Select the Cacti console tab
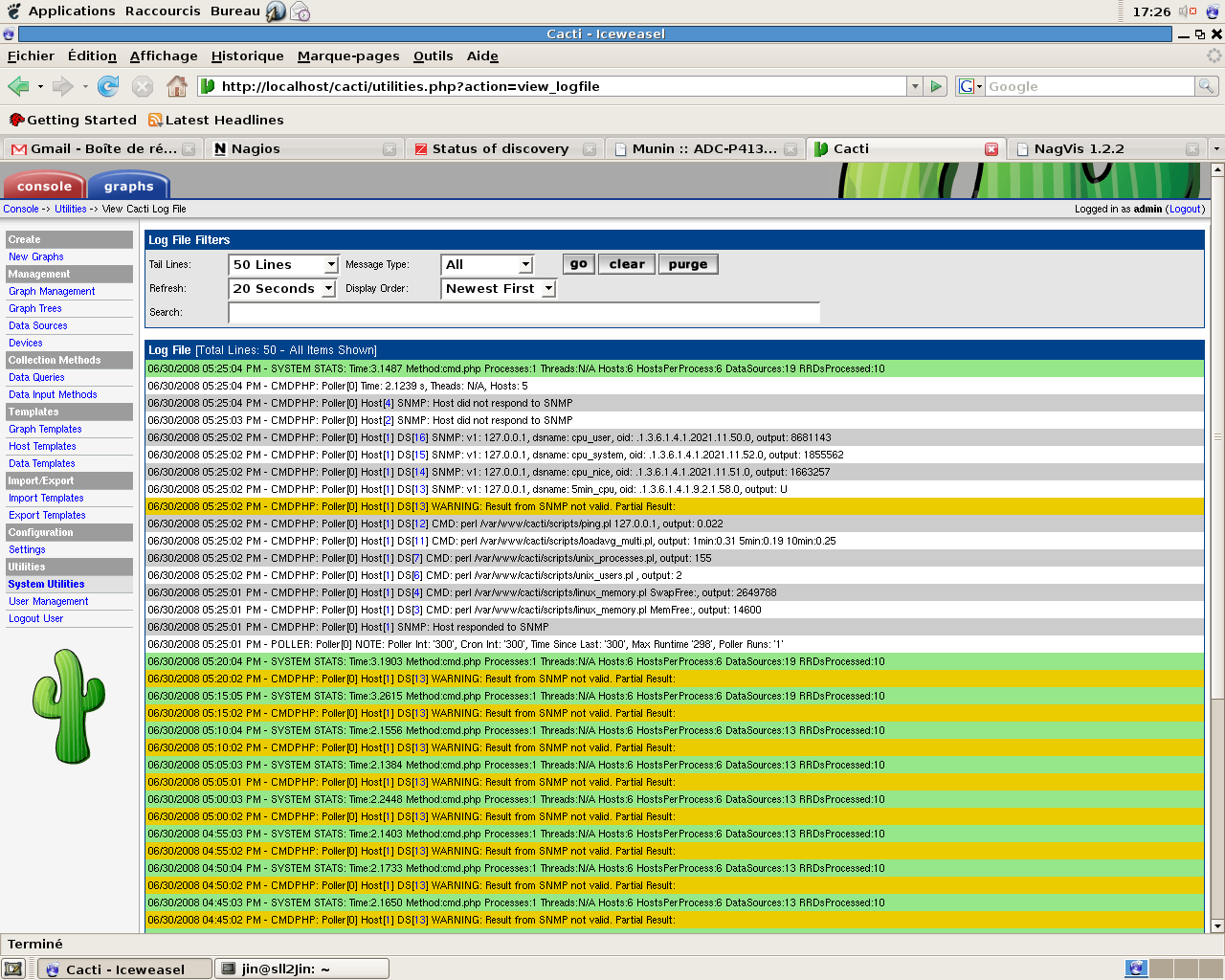1225x980 pixels. click(44, 186)
